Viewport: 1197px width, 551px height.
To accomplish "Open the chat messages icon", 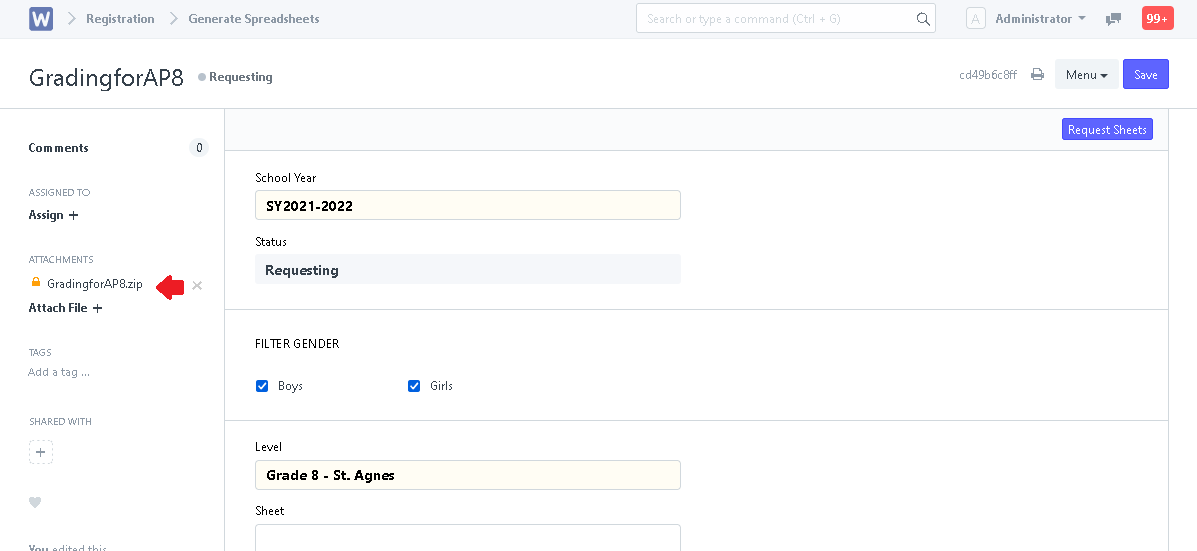I will 1113,19.
